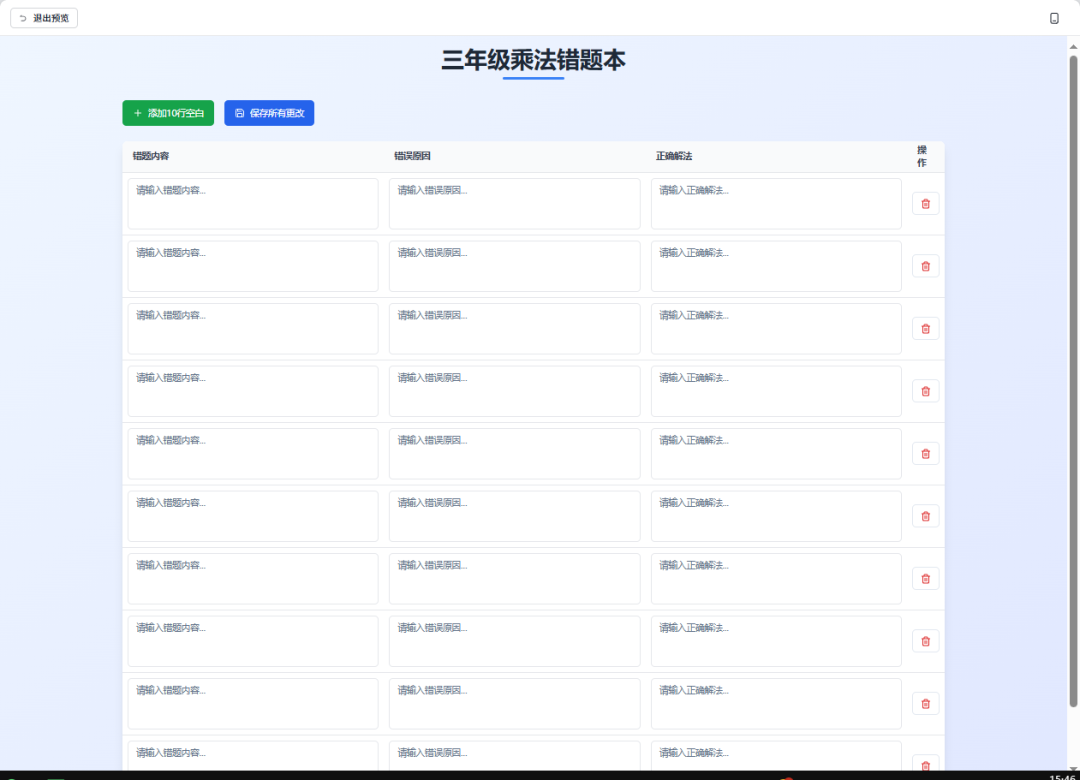This screenshot has width=1080, height=780.
Task: Click the first row's 错题内容 input box
Action: (252, 203)
